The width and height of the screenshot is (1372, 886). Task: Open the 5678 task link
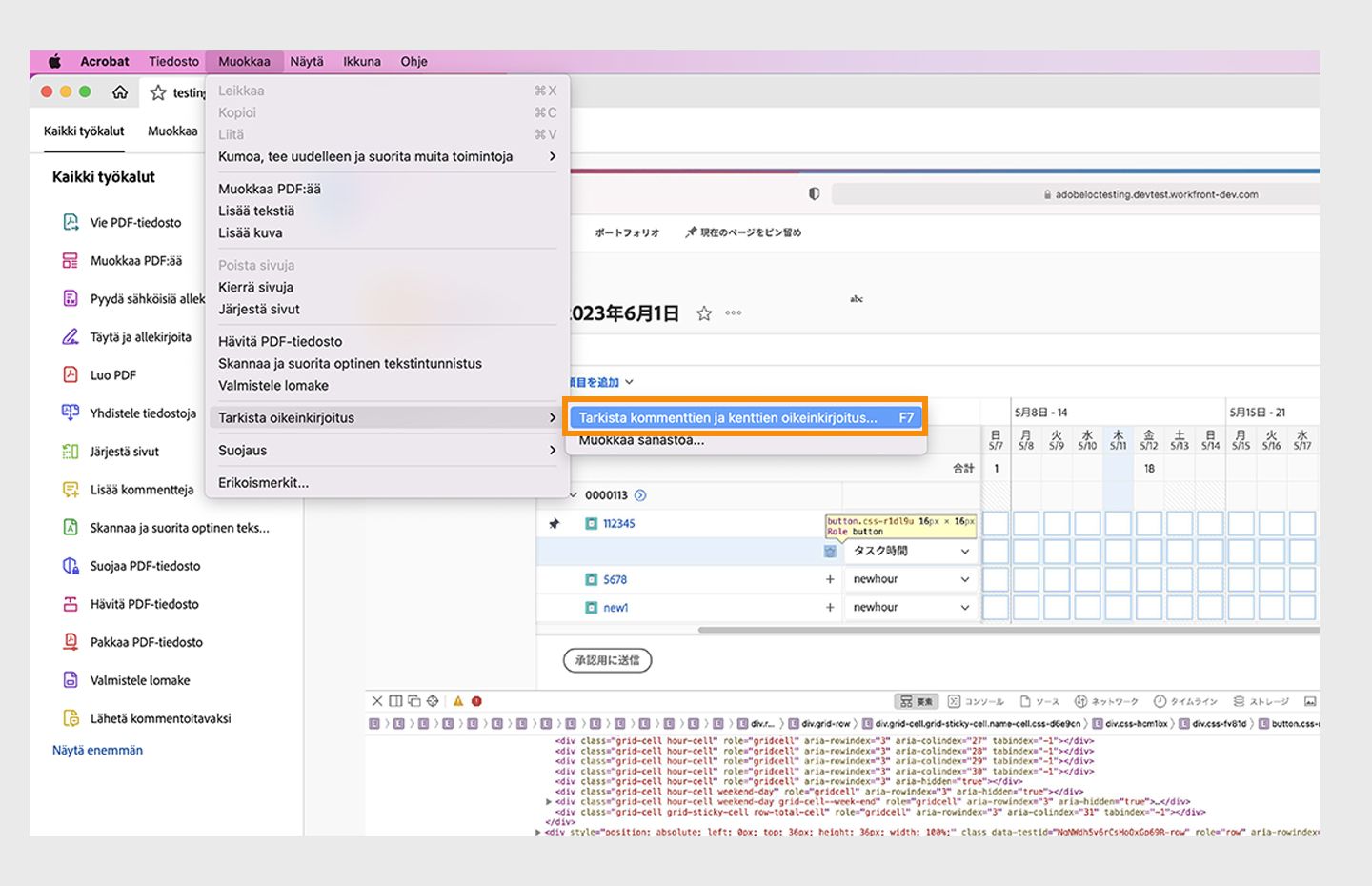615,579
